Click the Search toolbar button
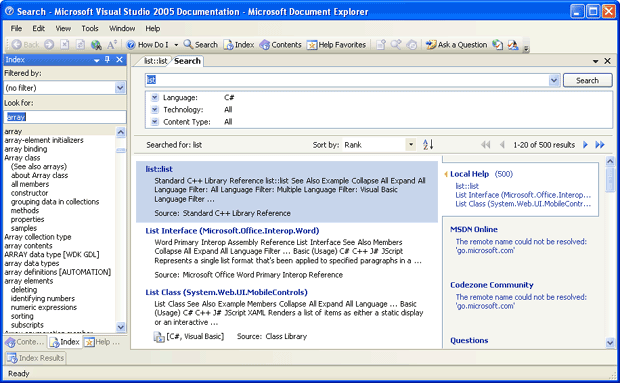620x383 pixels. coord(201,45)
